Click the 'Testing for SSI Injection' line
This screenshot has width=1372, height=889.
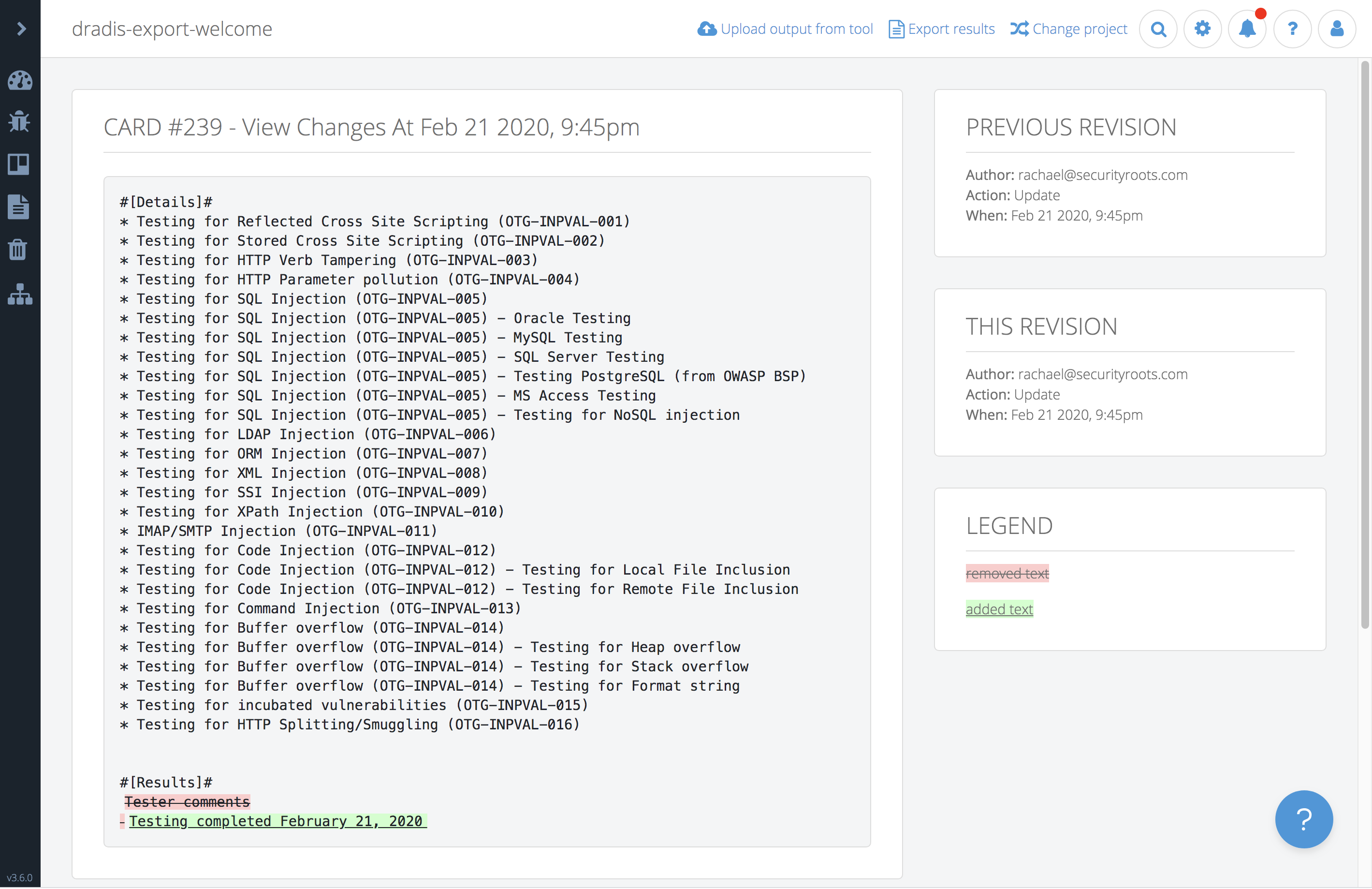[304, 492]
